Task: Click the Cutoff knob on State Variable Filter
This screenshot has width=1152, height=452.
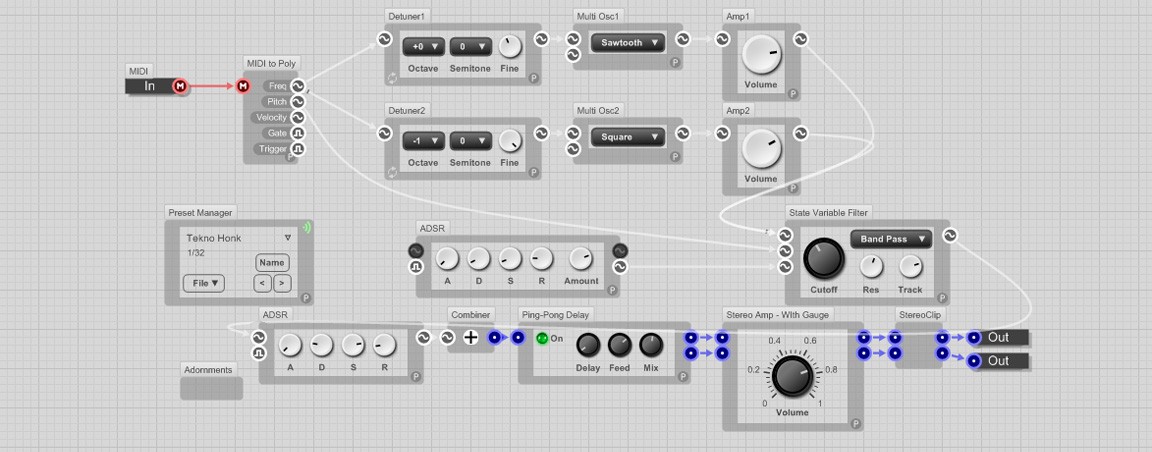Action: tap(823, 259)
